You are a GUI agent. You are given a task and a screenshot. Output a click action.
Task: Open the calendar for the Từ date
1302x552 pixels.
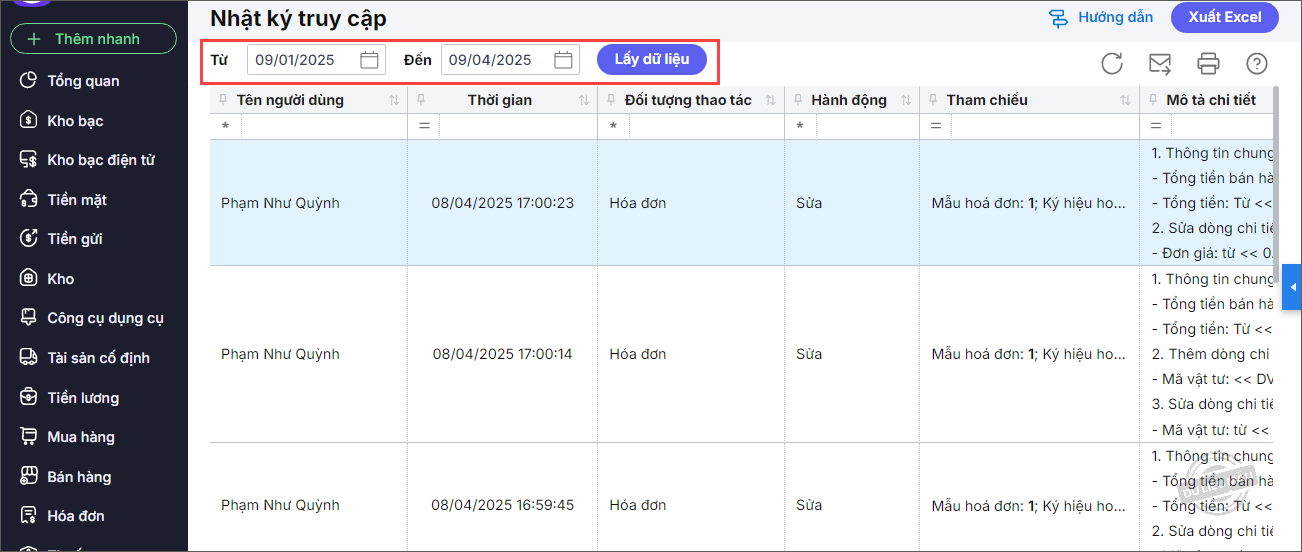tap(369, 60)
